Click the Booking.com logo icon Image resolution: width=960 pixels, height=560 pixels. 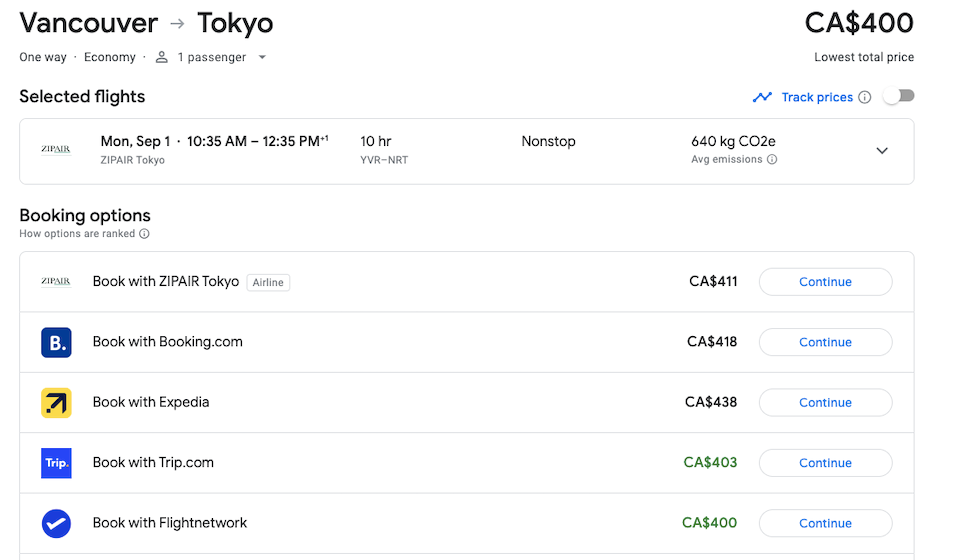(x=56, y=342)
